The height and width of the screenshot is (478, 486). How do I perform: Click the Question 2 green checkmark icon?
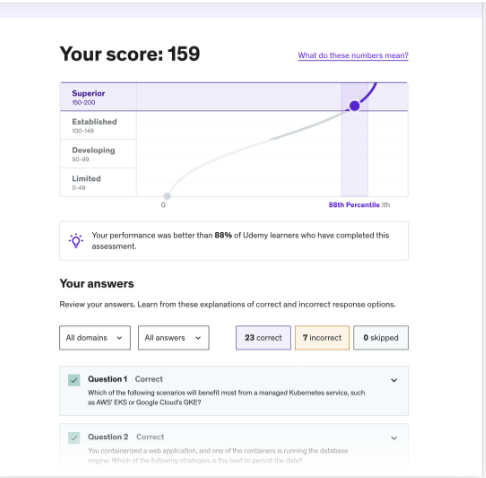74,438
